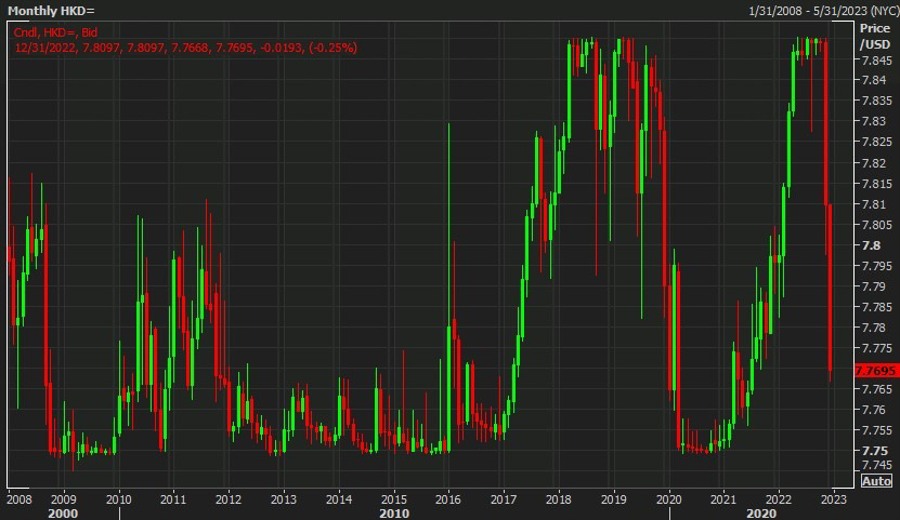Click the 2019 year label on time axis
Screen dimensions: 900x520
tap(614, 498)
